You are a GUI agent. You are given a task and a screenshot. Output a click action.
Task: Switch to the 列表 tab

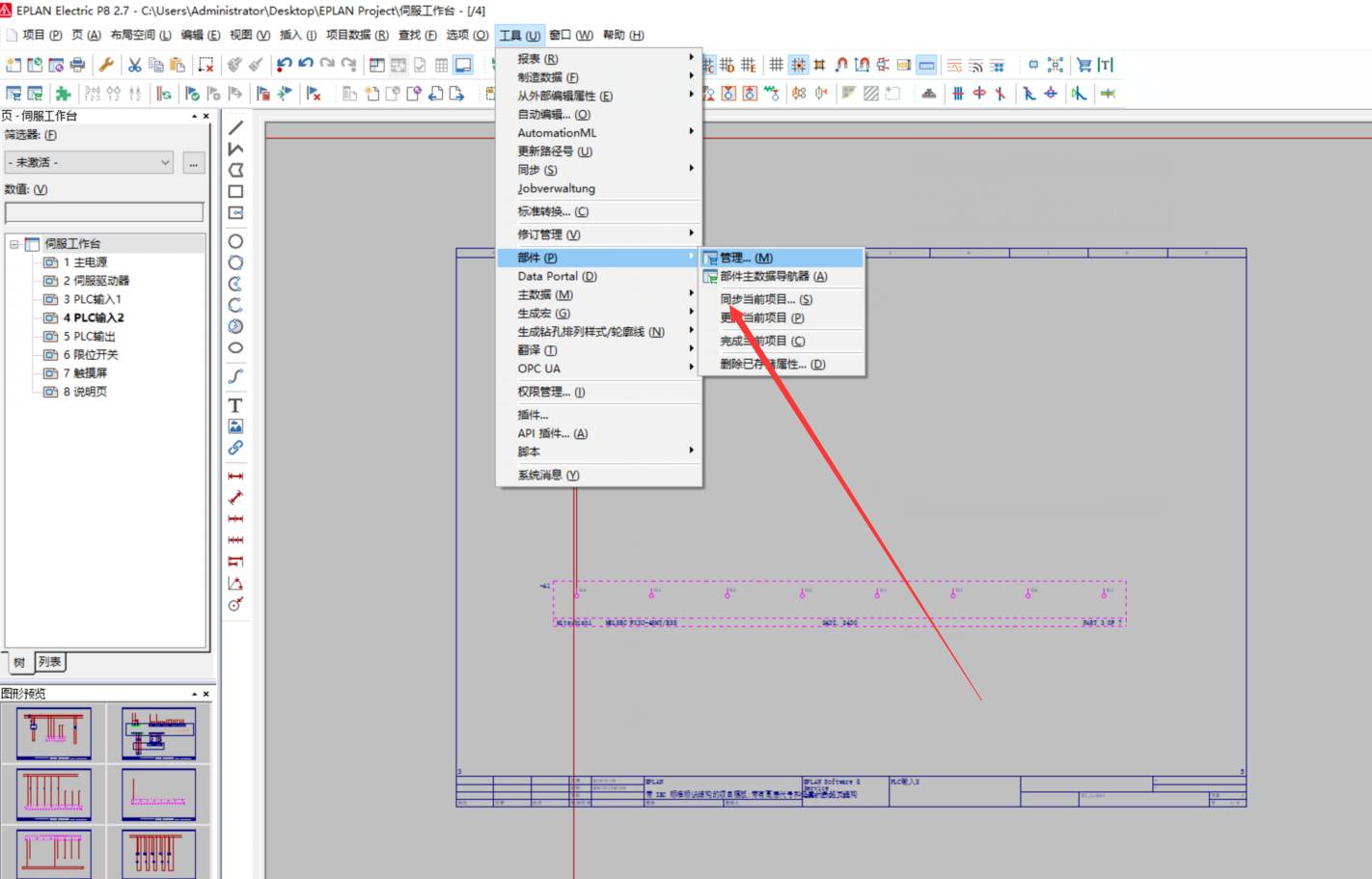(x=50, y=662)
